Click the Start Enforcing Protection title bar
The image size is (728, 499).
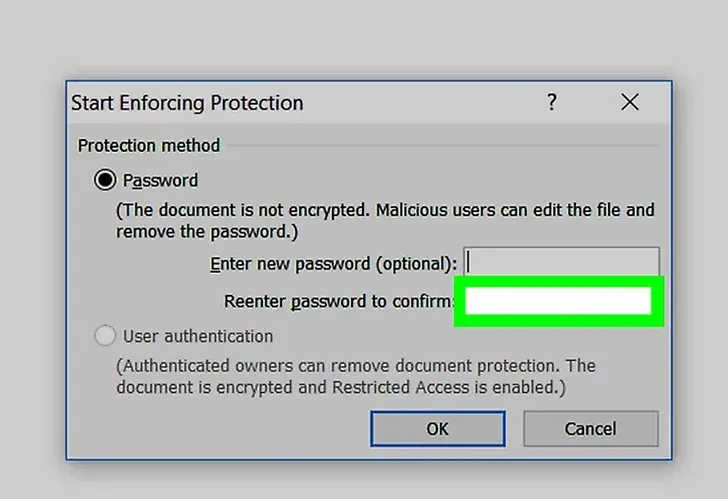tap(302, 102)
